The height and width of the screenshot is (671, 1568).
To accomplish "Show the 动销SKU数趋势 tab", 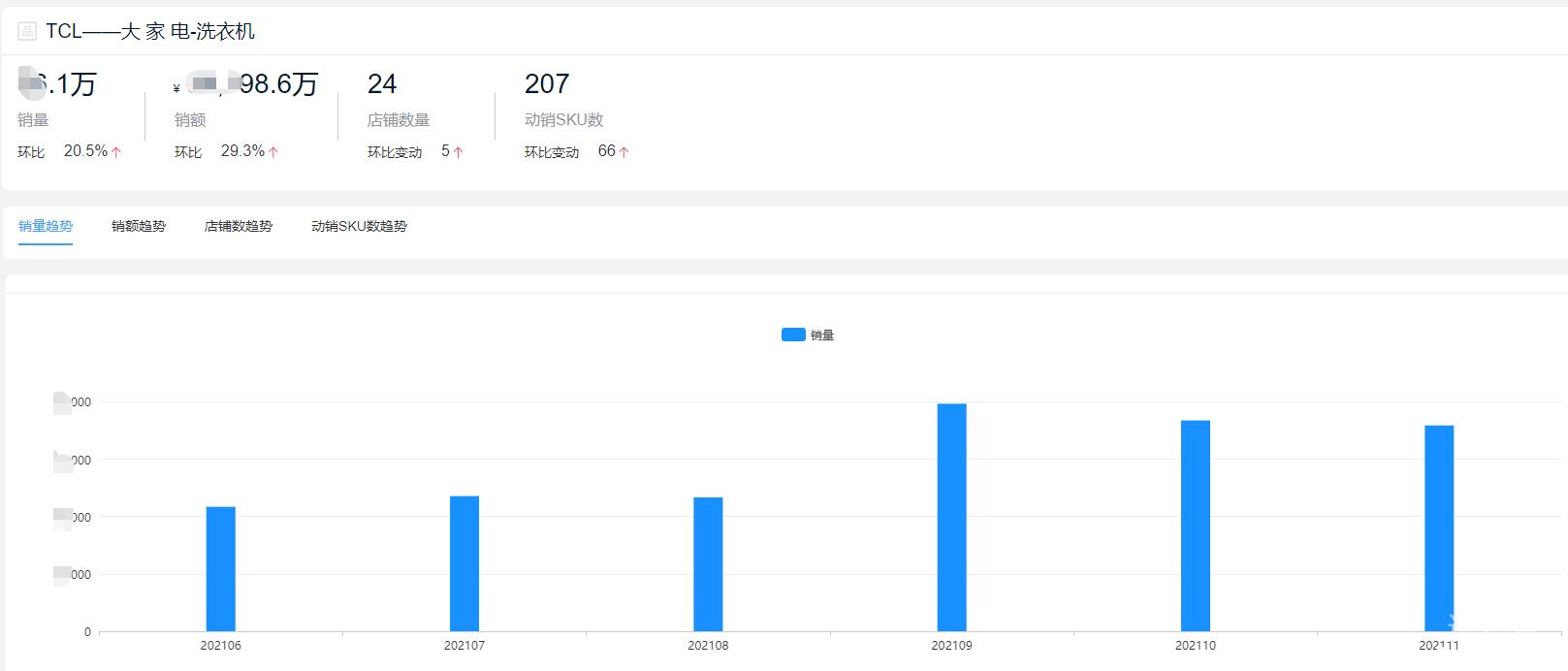I will click(x=359, y=226).
